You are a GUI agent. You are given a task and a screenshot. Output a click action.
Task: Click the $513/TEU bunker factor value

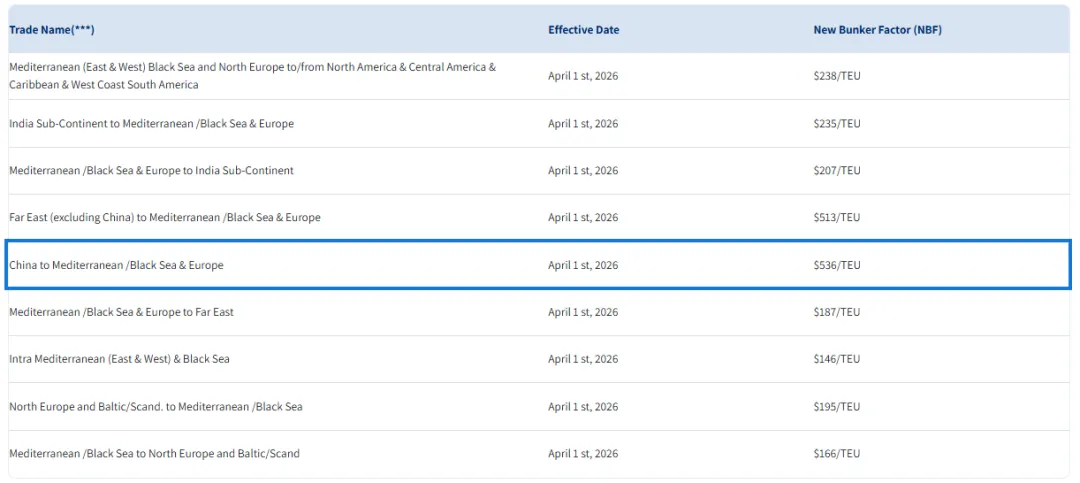[x=836, y=218]
